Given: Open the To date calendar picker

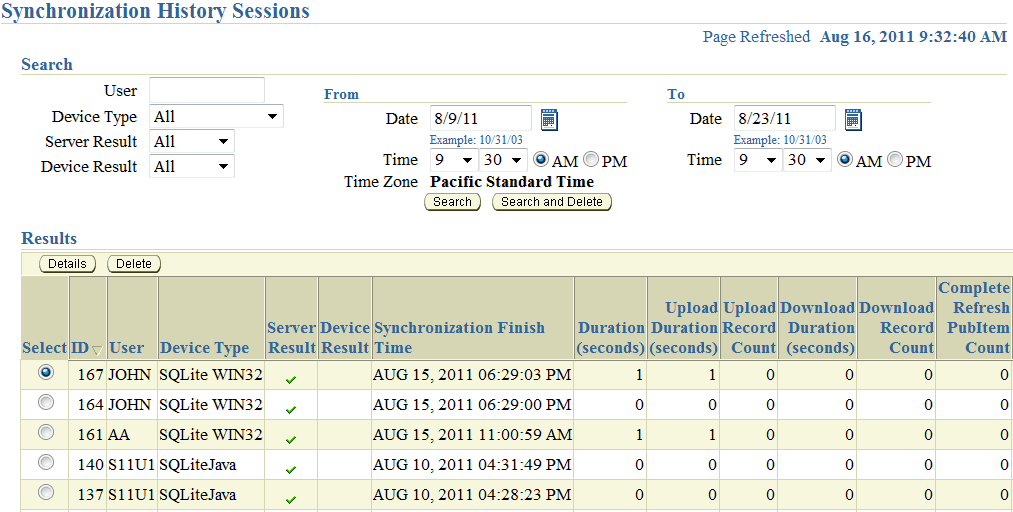Looking at the screenshot, I should coord(853,119).
